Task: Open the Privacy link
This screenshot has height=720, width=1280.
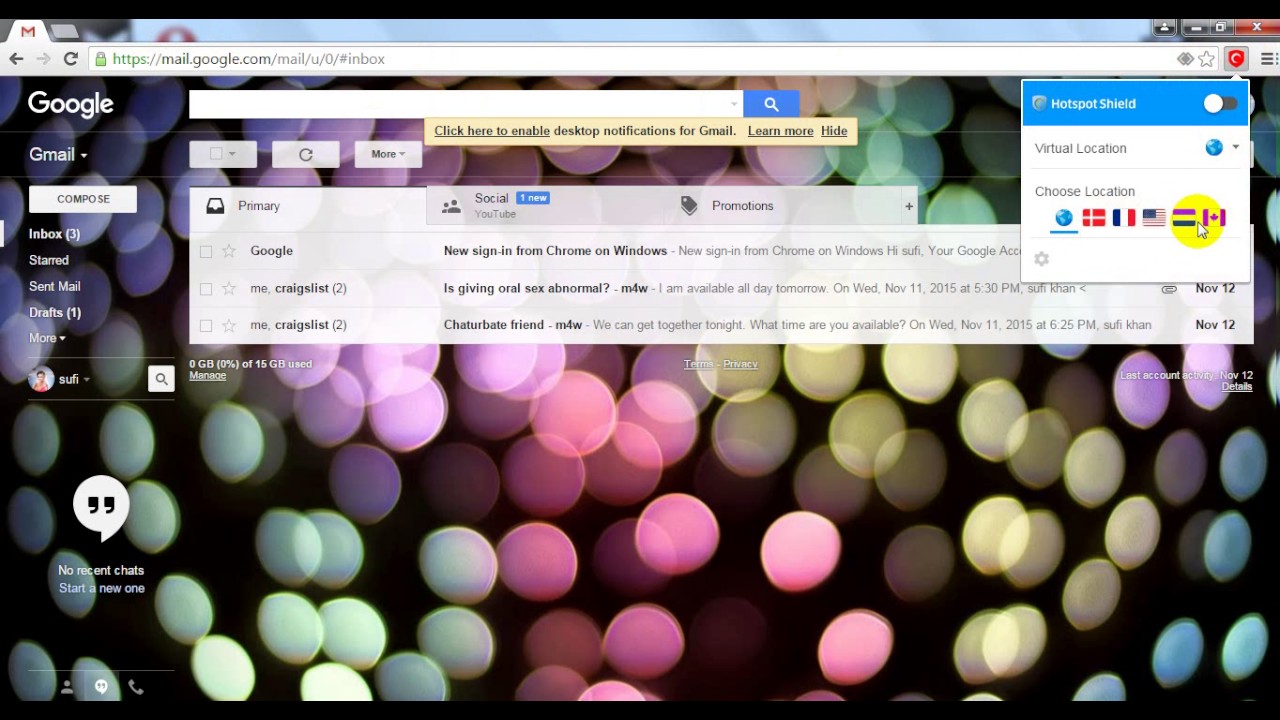Action: (740, 364)
